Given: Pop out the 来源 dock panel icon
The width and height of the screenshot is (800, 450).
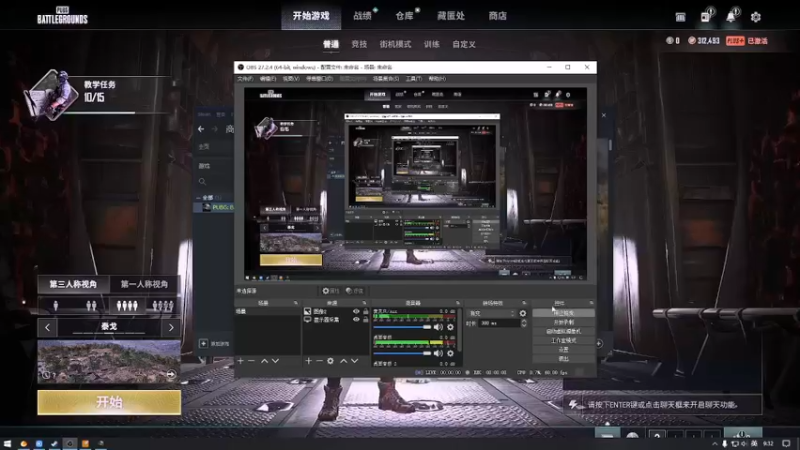Looking at the screenshot, I should point(364,303).
